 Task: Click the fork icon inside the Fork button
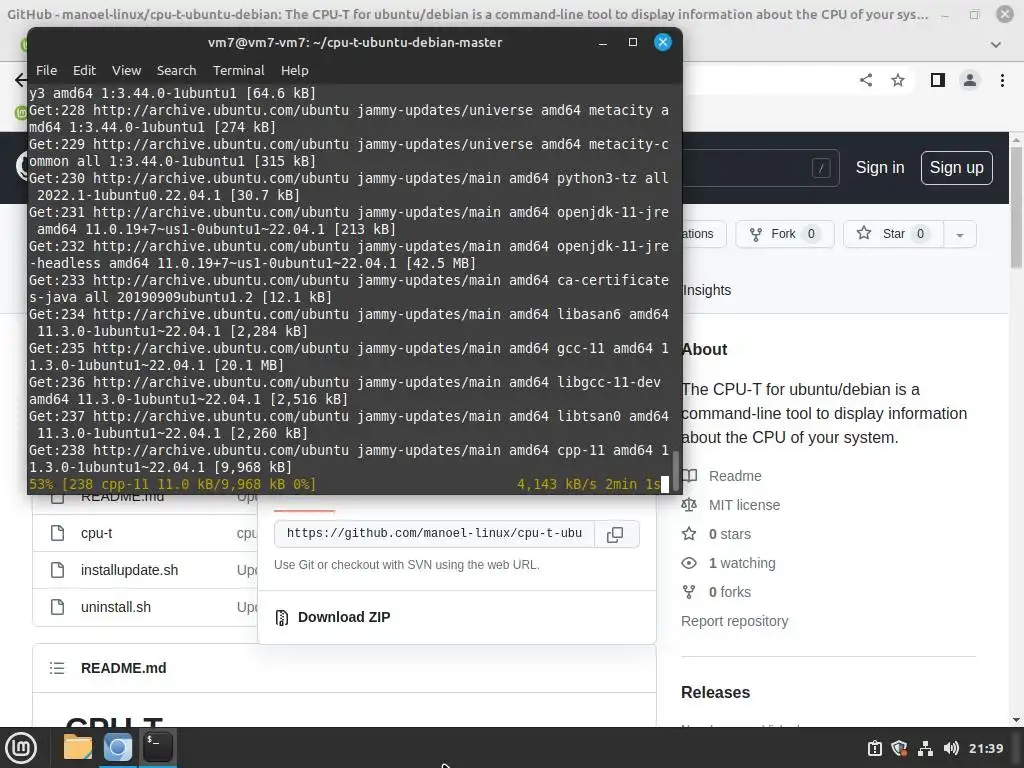756,234
